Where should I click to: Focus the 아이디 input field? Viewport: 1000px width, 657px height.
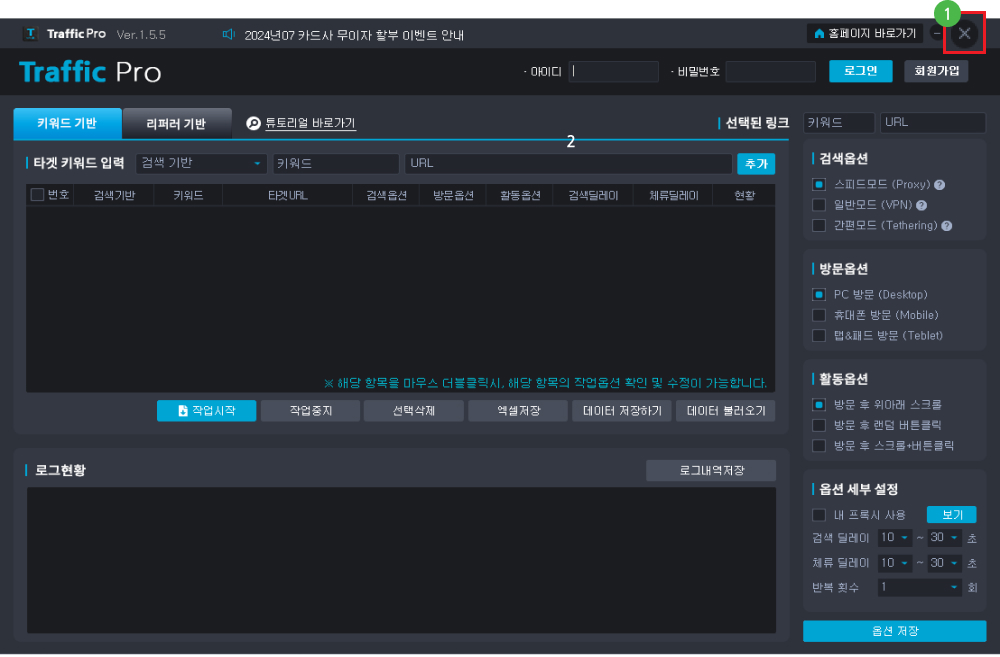[x=614, y=71]
